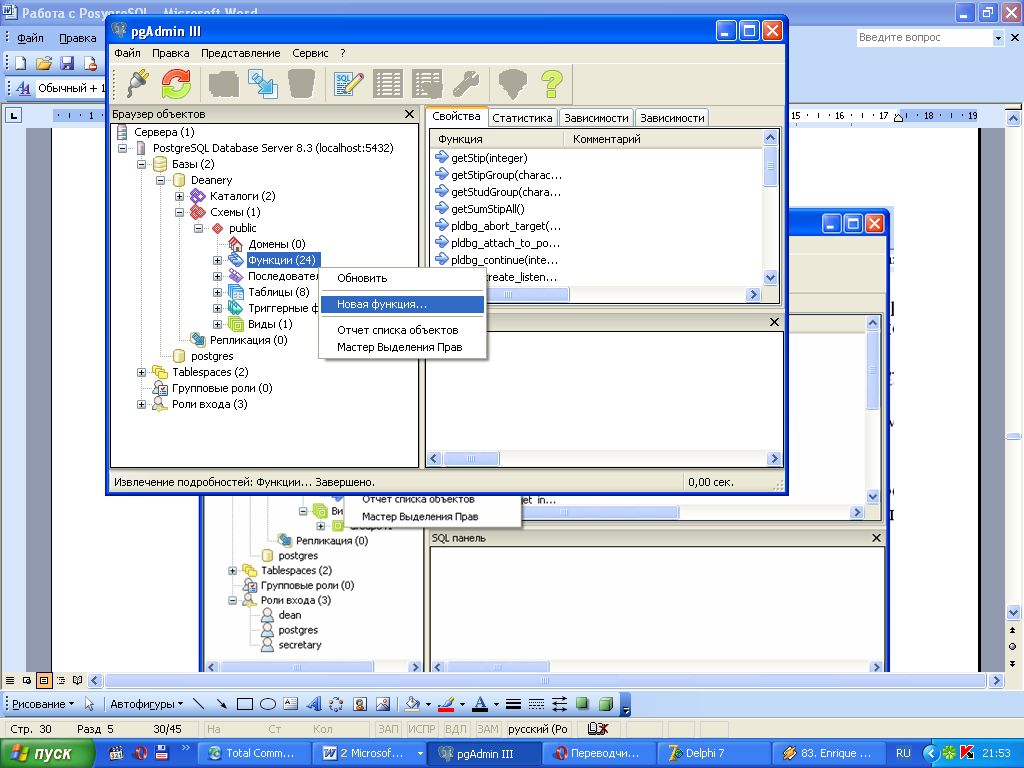This screenshot has width=1024, height=768.
Task: Collapse the PostgreSQL Database Server 8.3 node
Action: (122, 148)
